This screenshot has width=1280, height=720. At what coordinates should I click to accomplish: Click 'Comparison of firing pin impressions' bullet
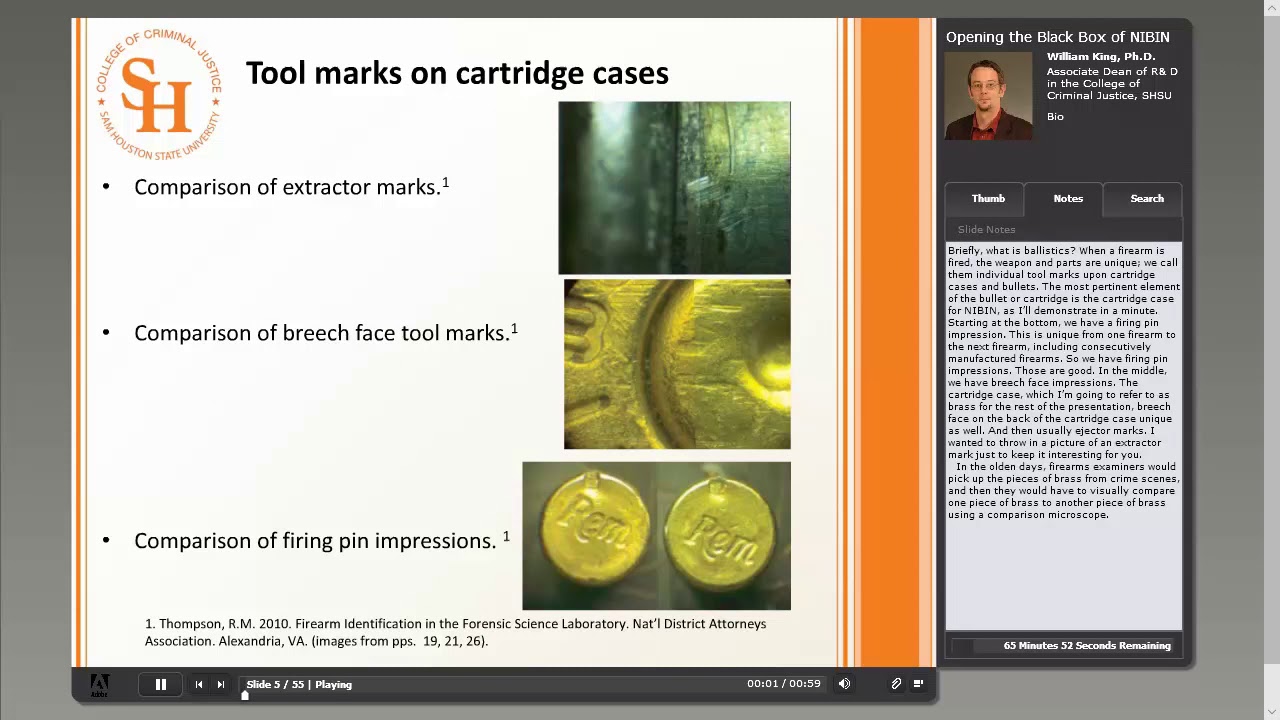(x=322, y=541)
